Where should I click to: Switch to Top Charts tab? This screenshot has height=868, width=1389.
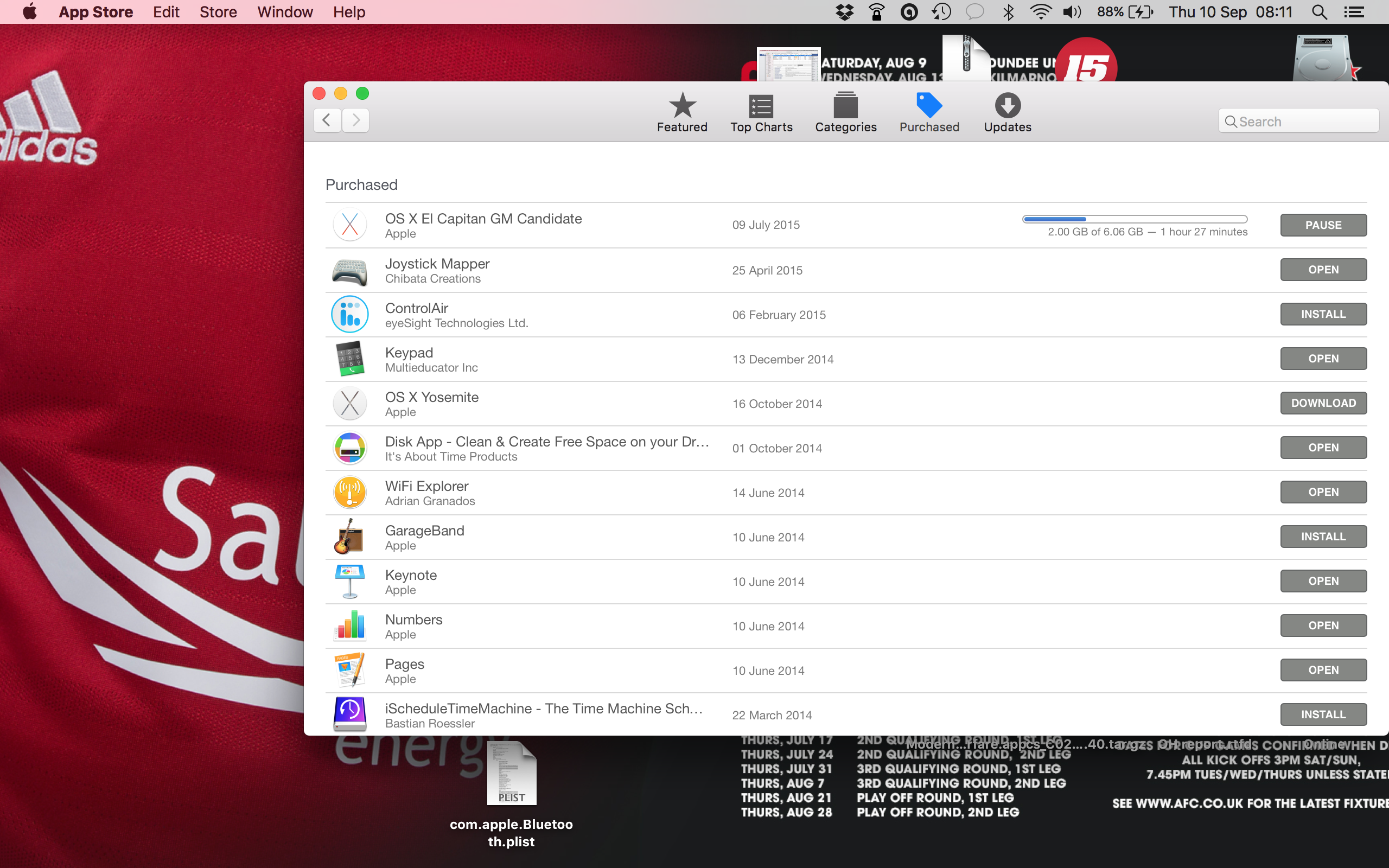pos(761,112)
